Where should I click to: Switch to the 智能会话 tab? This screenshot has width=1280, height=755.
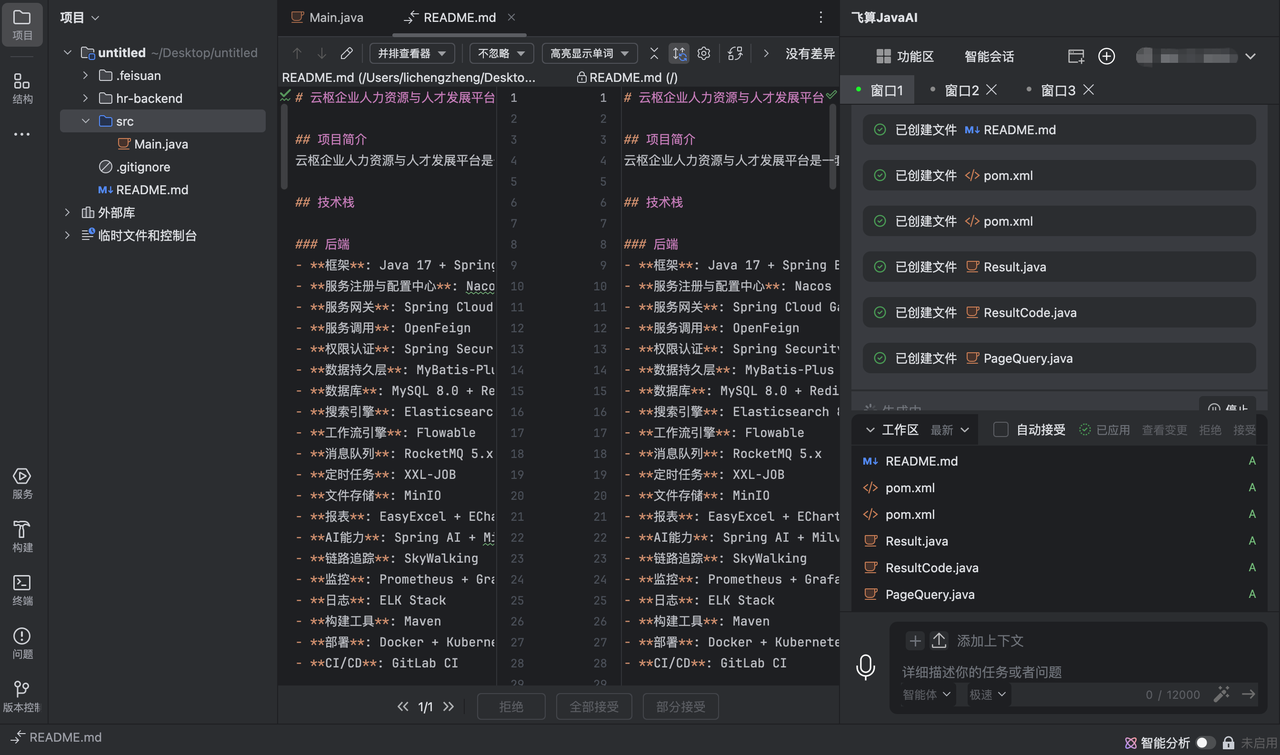click(x=989, y=57)
